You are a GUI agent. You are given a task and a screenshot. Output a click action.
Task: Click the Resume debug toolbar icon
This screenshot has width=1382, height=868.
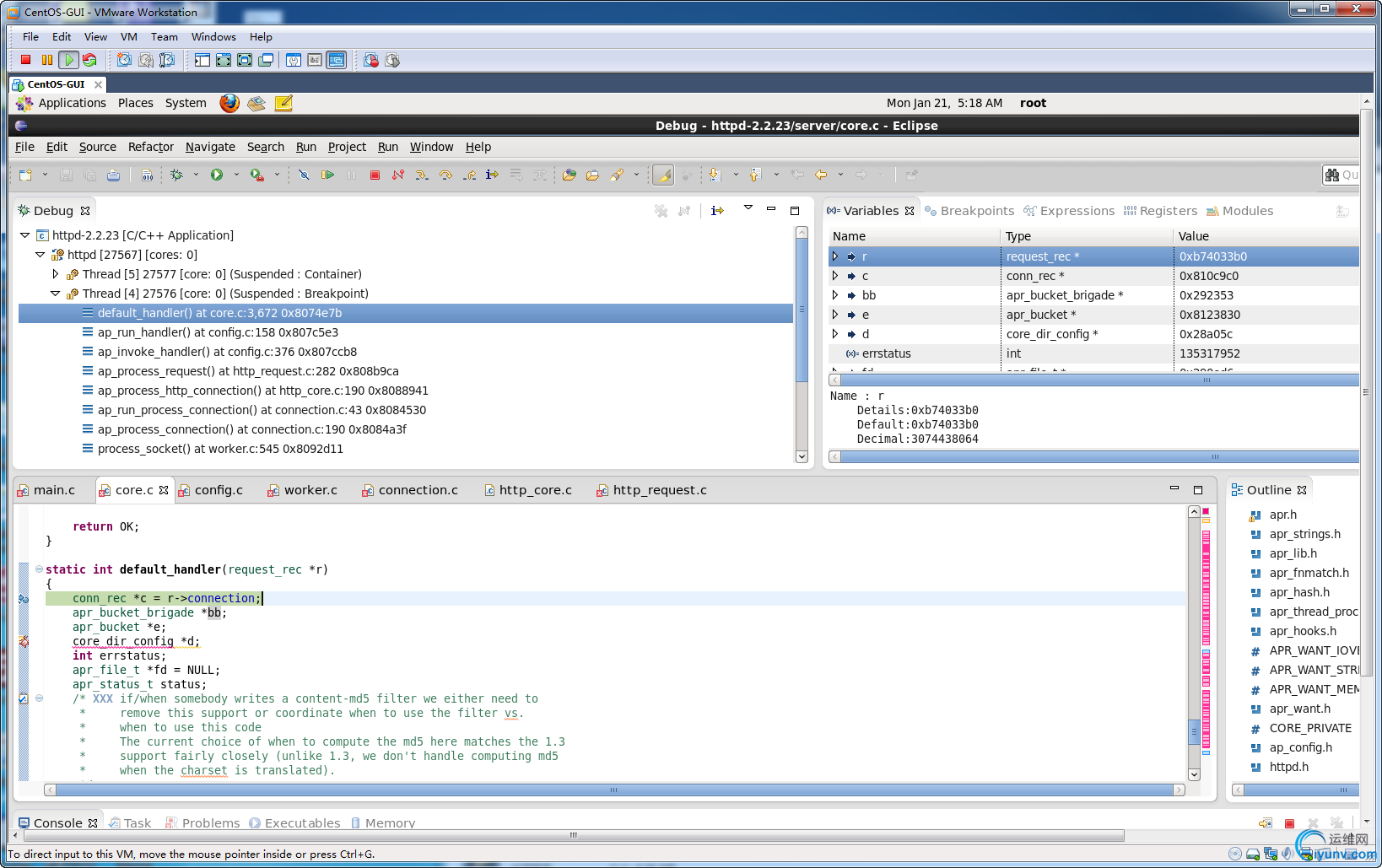coord(327,175)
